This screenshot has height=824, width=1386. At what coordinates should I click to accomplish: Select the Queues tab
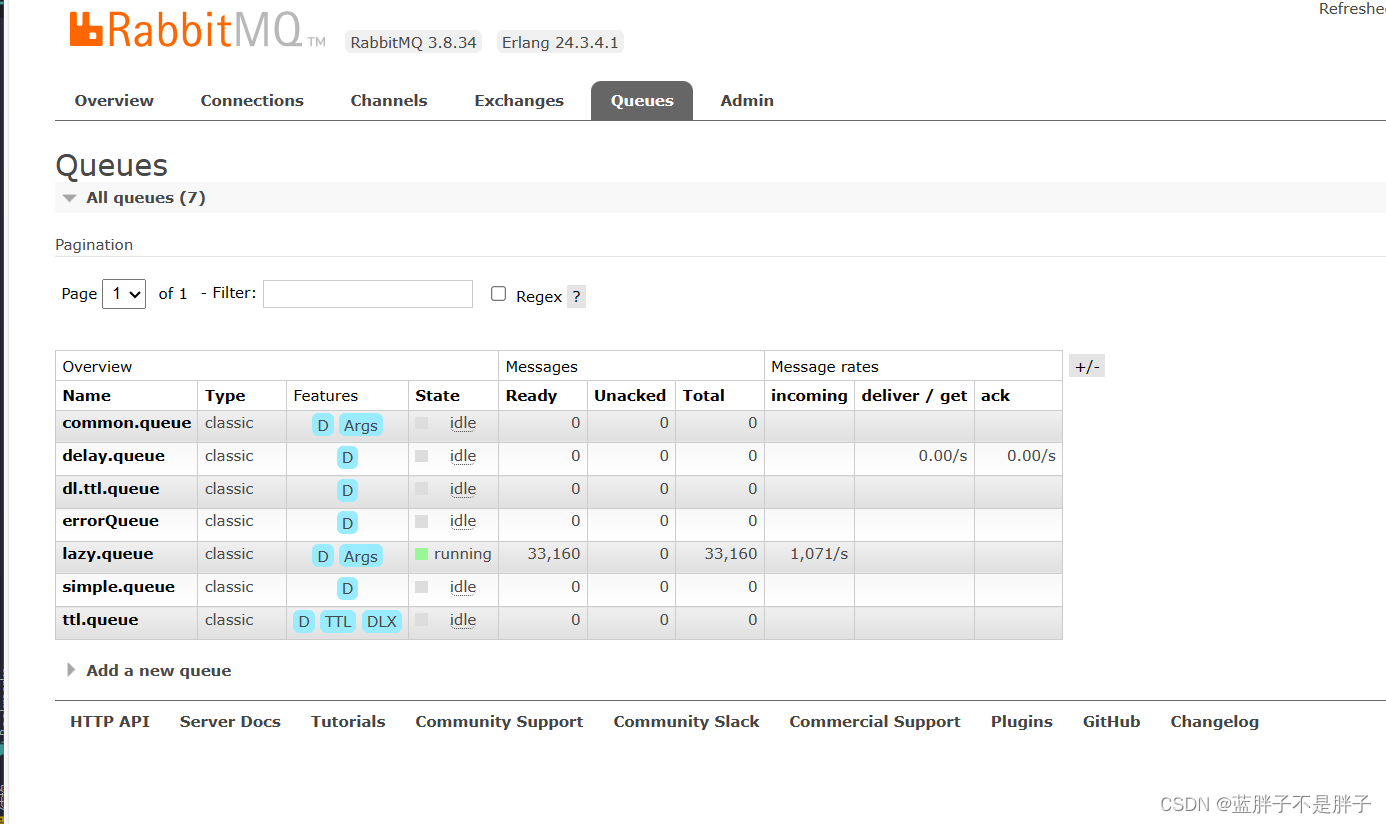(x=642, y=100)
